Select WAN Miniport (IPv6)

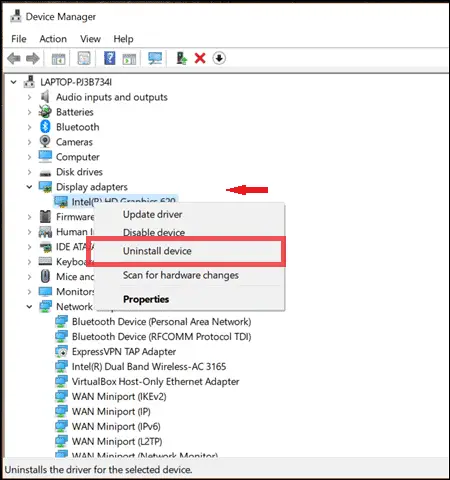click(x=116, y=427)
